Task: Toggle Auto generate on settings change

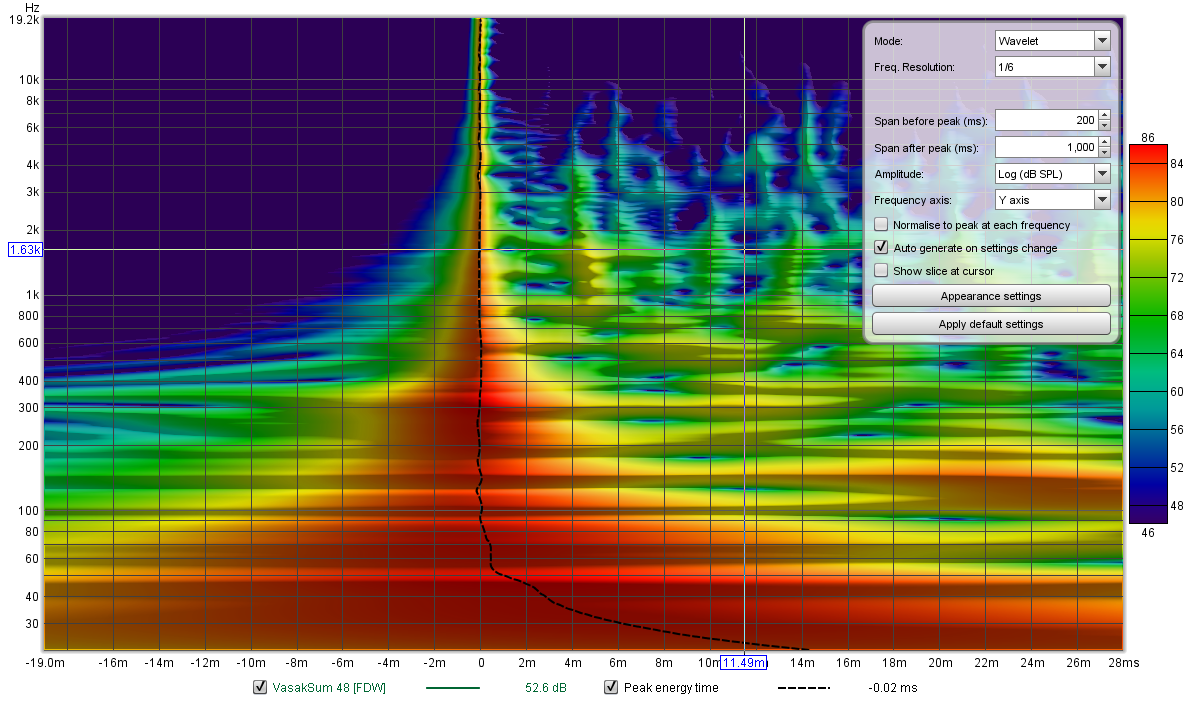Action: [881, 247]
